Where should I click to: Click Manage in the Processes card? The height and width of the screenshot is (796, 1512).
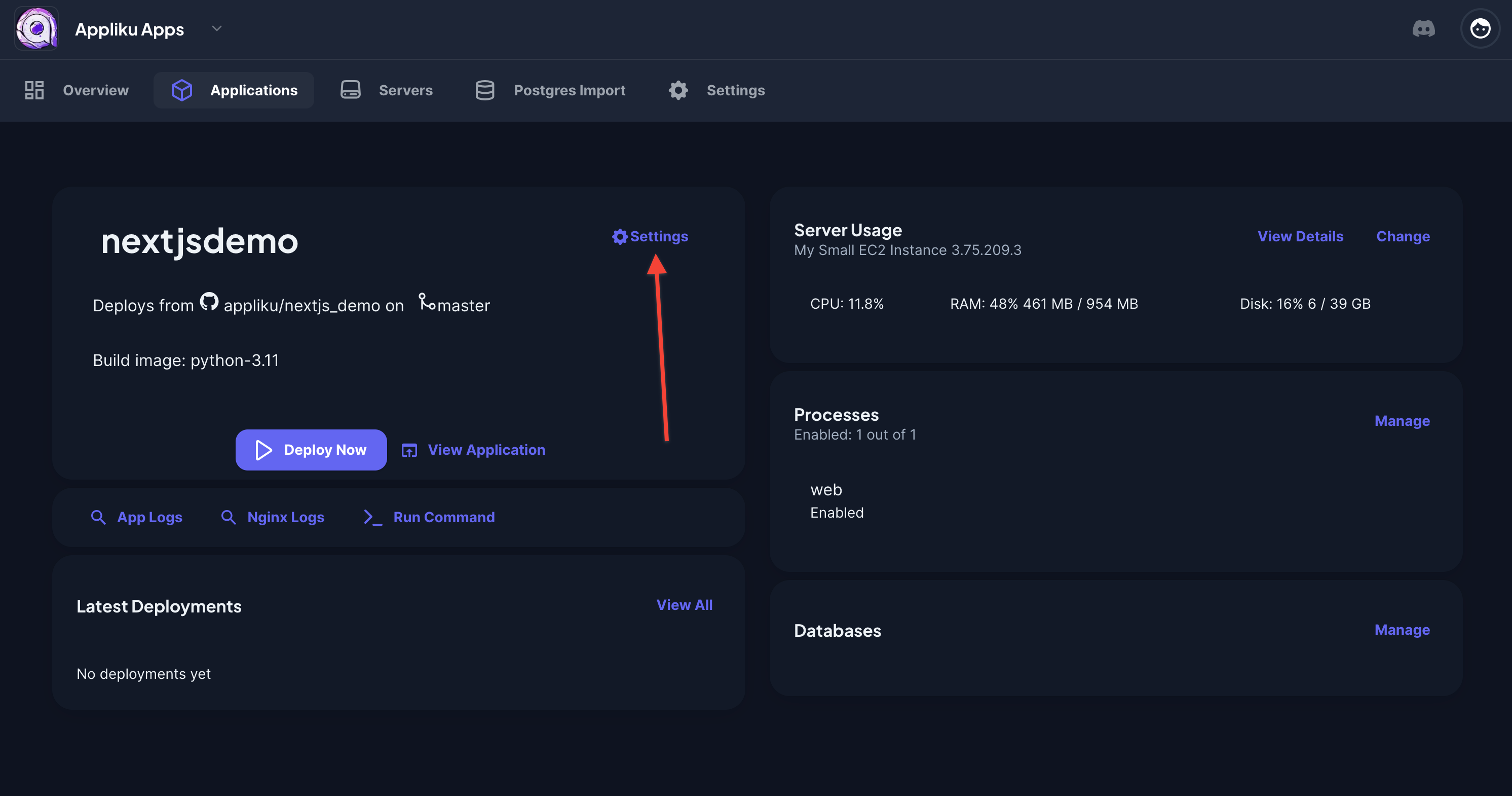click(x=1402, y=421)
